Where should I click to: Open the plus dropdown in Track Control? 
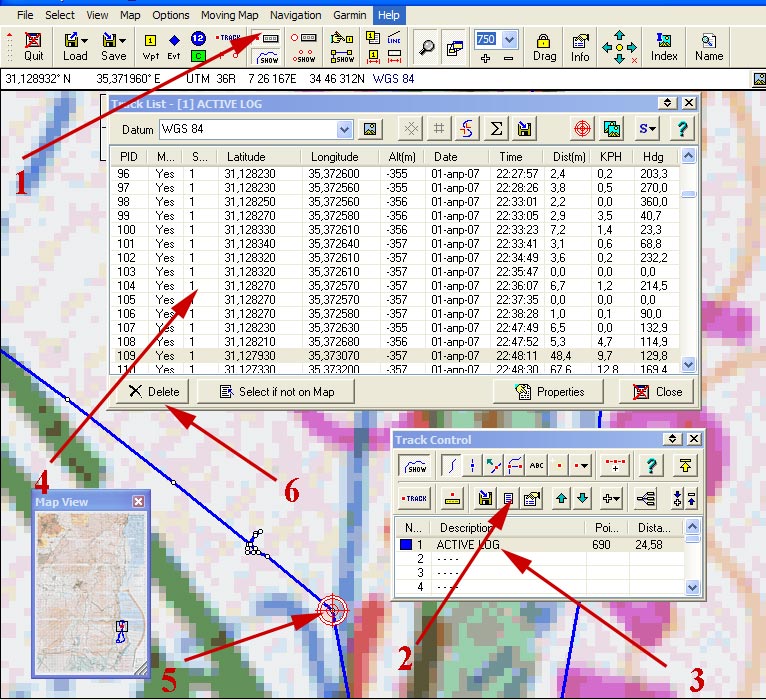click(x=611, y=498)
